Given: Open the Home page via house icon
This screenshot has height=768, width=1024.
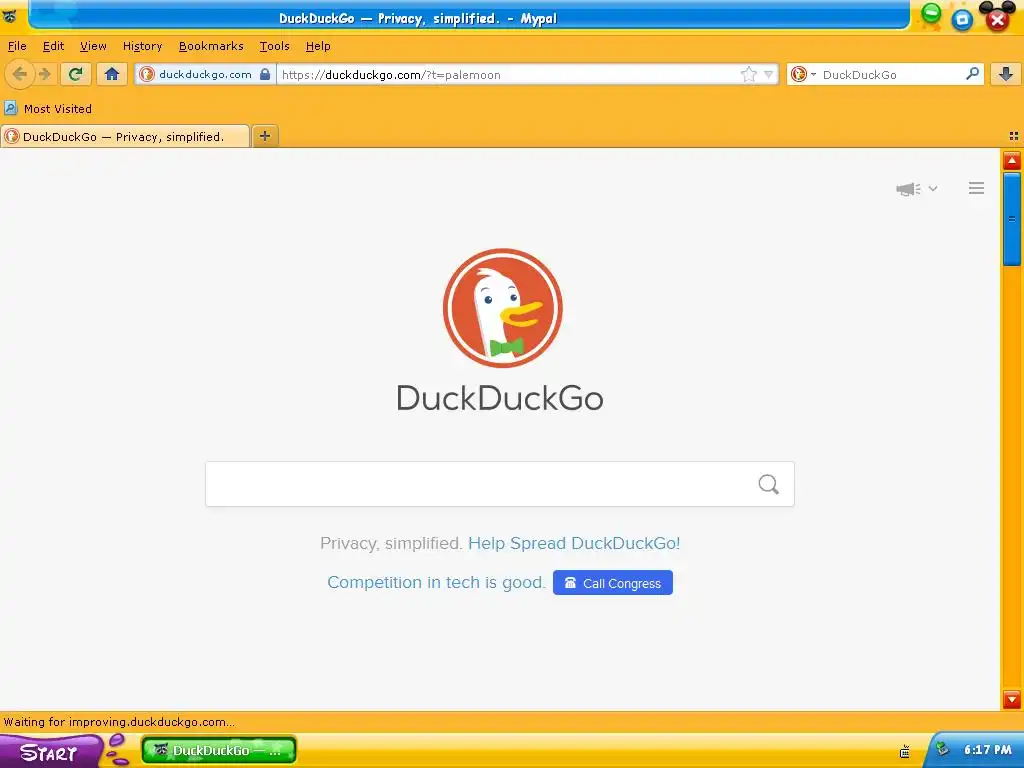Looking at the screenshot, I should pos(112,74).
